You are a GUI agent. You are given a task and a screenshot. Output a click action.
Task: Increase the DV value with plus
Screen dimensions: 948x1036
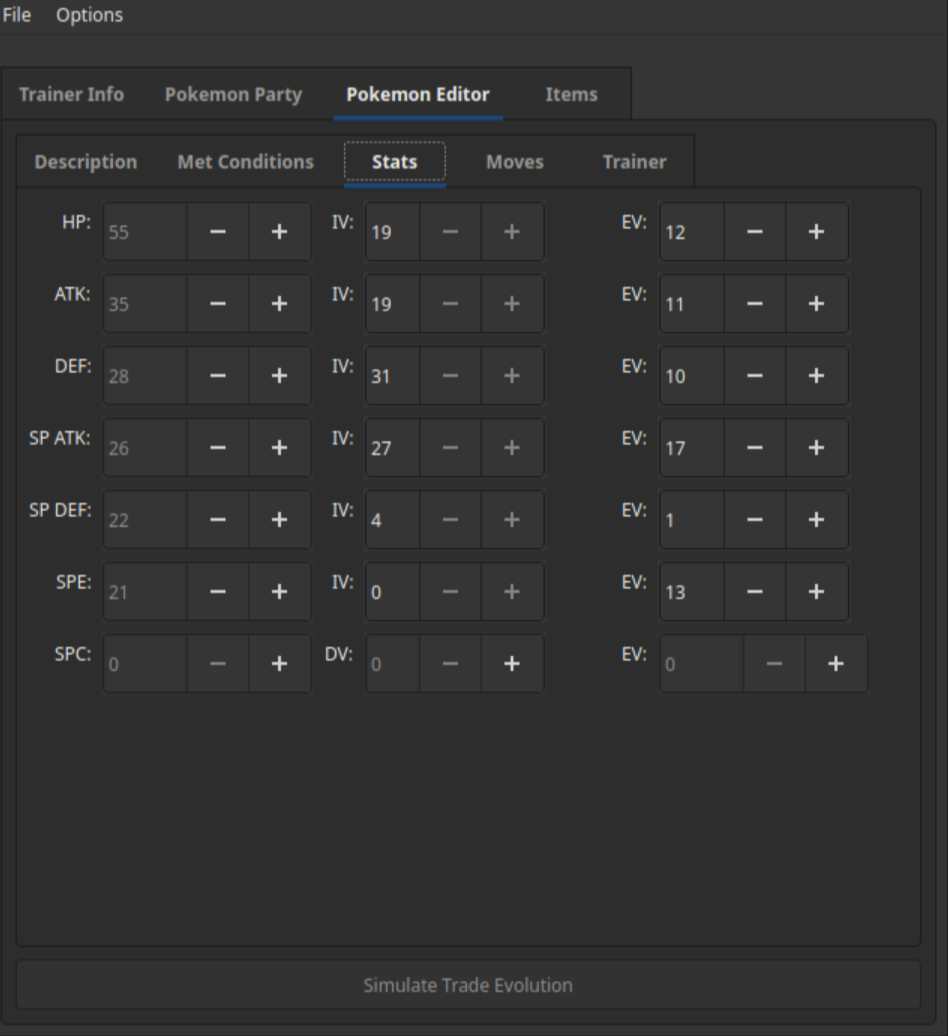(x=511, y=664)
